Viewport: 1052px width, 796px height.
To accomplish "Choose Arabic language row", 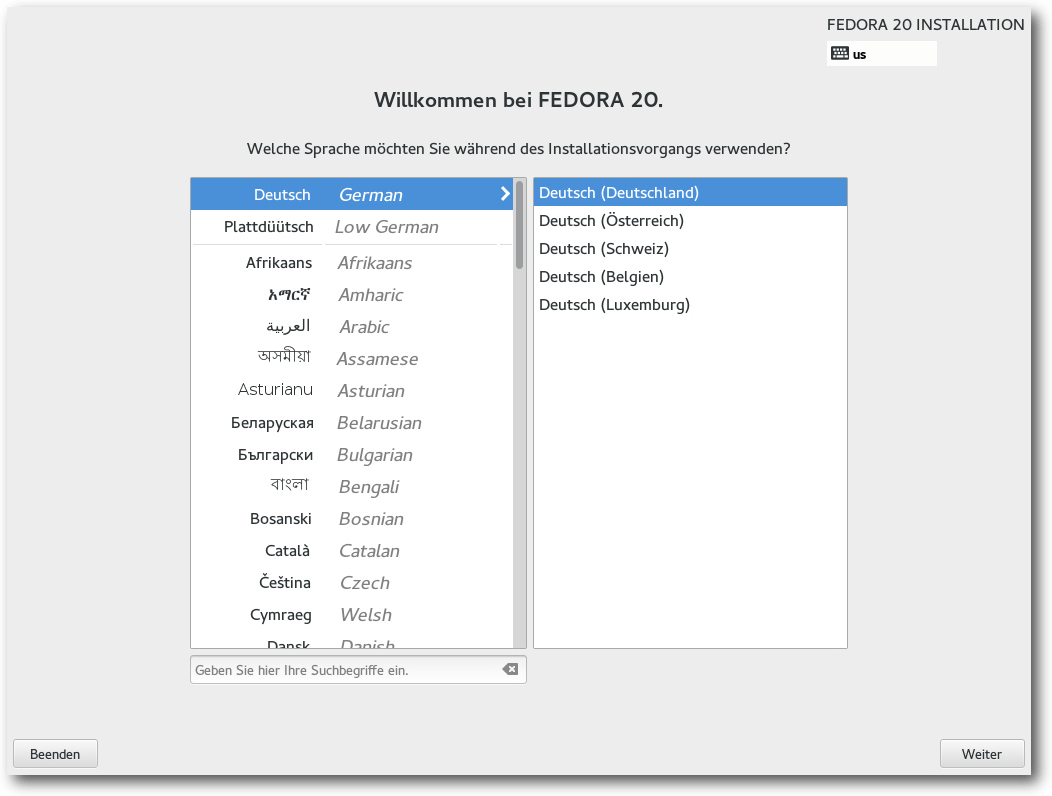I will point(352,327).
